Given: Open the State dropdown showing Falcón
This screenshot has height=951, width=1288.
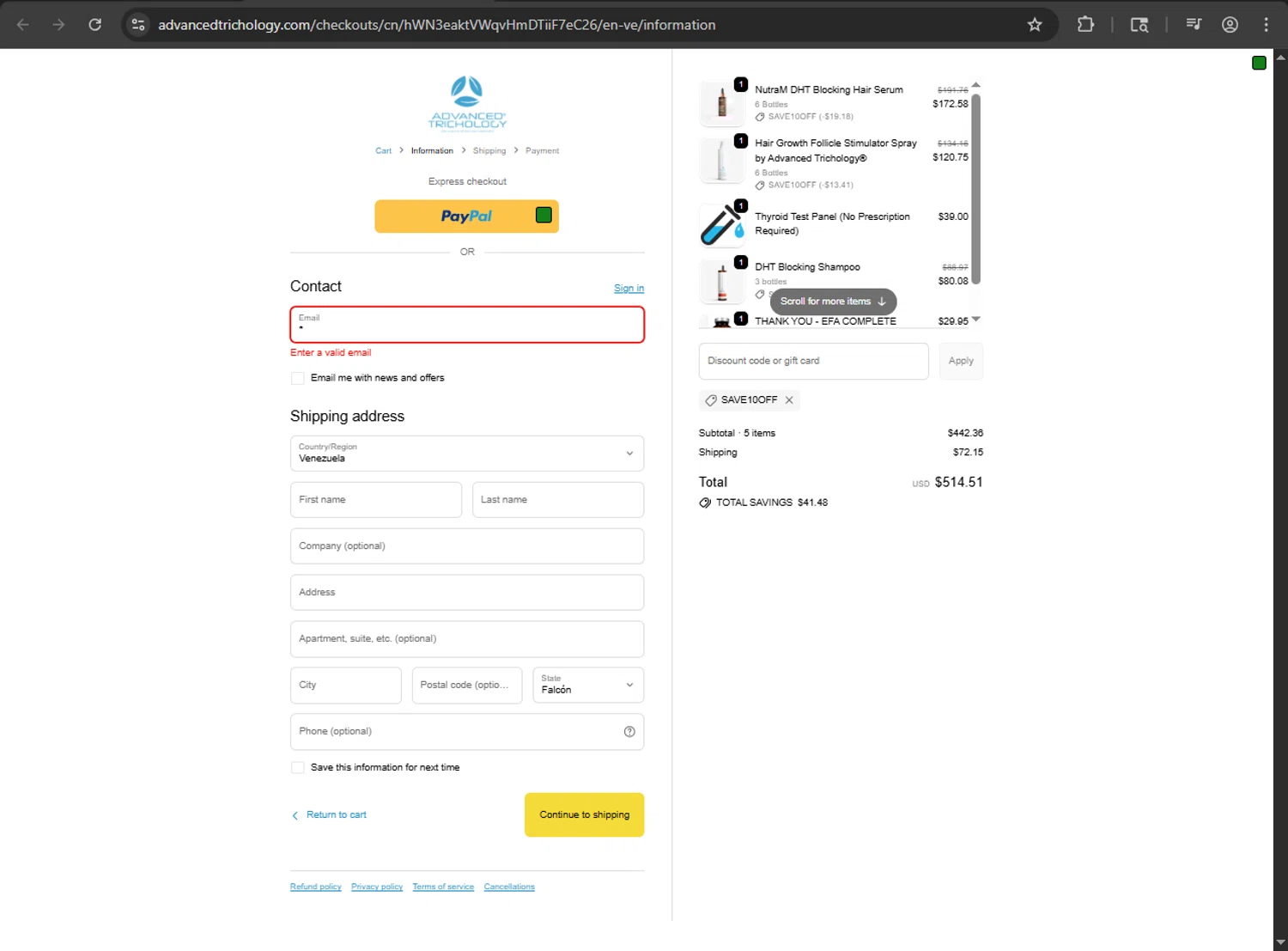Looking at the screenshot, I should point(588,686).
